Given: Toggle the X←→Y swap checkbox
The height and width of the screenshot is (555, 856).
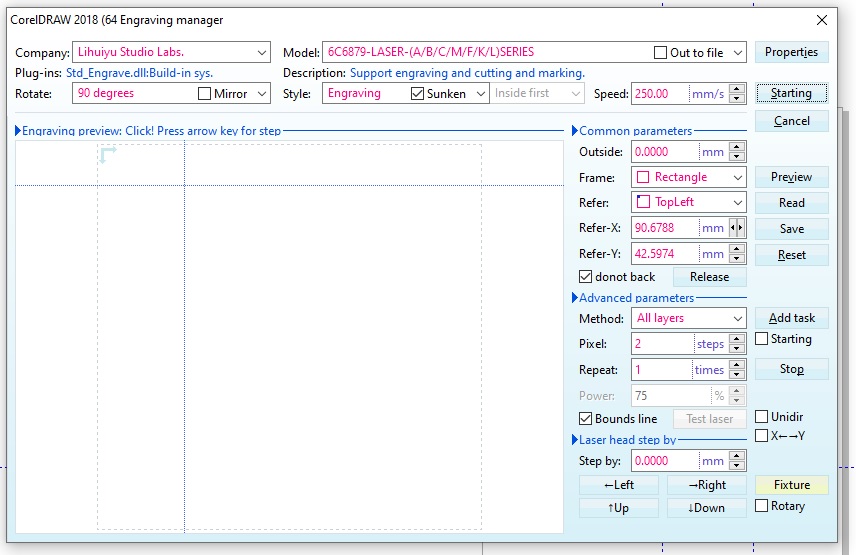Looking at the screenshot, I should tap(762, 435).
